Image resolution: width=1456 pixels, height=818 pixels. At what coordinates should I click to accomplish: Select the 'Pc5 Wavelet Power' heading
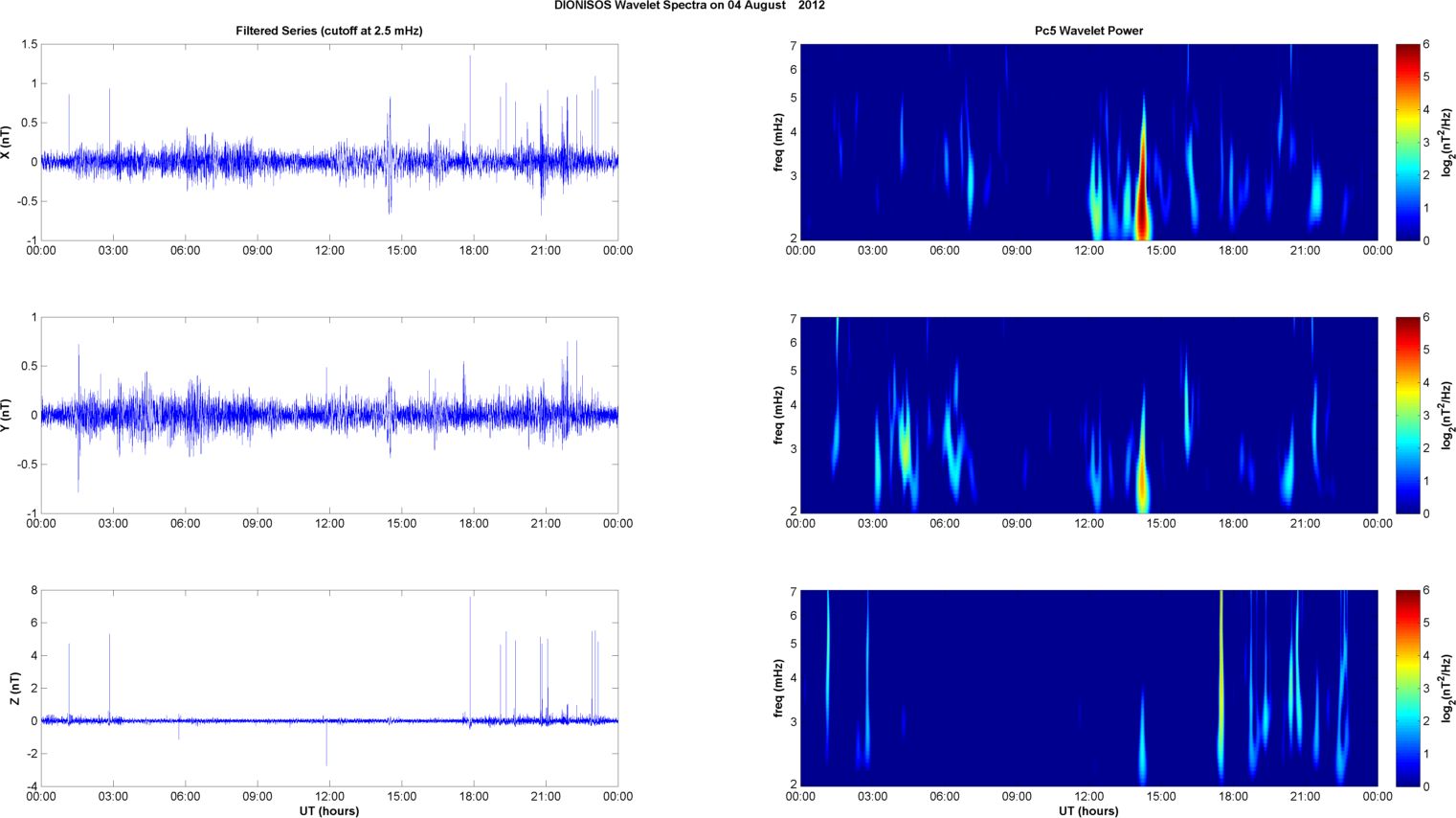1088,31
